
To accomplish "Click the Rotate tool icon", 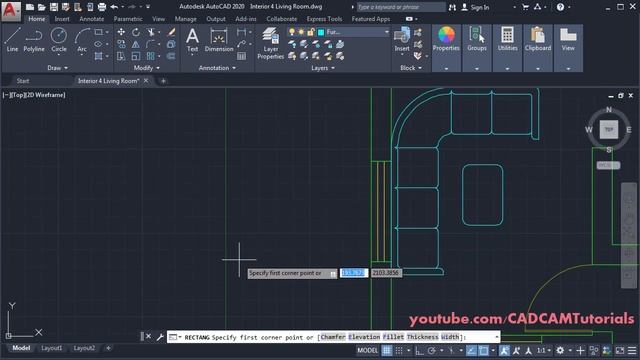I will tap(136, 32).
